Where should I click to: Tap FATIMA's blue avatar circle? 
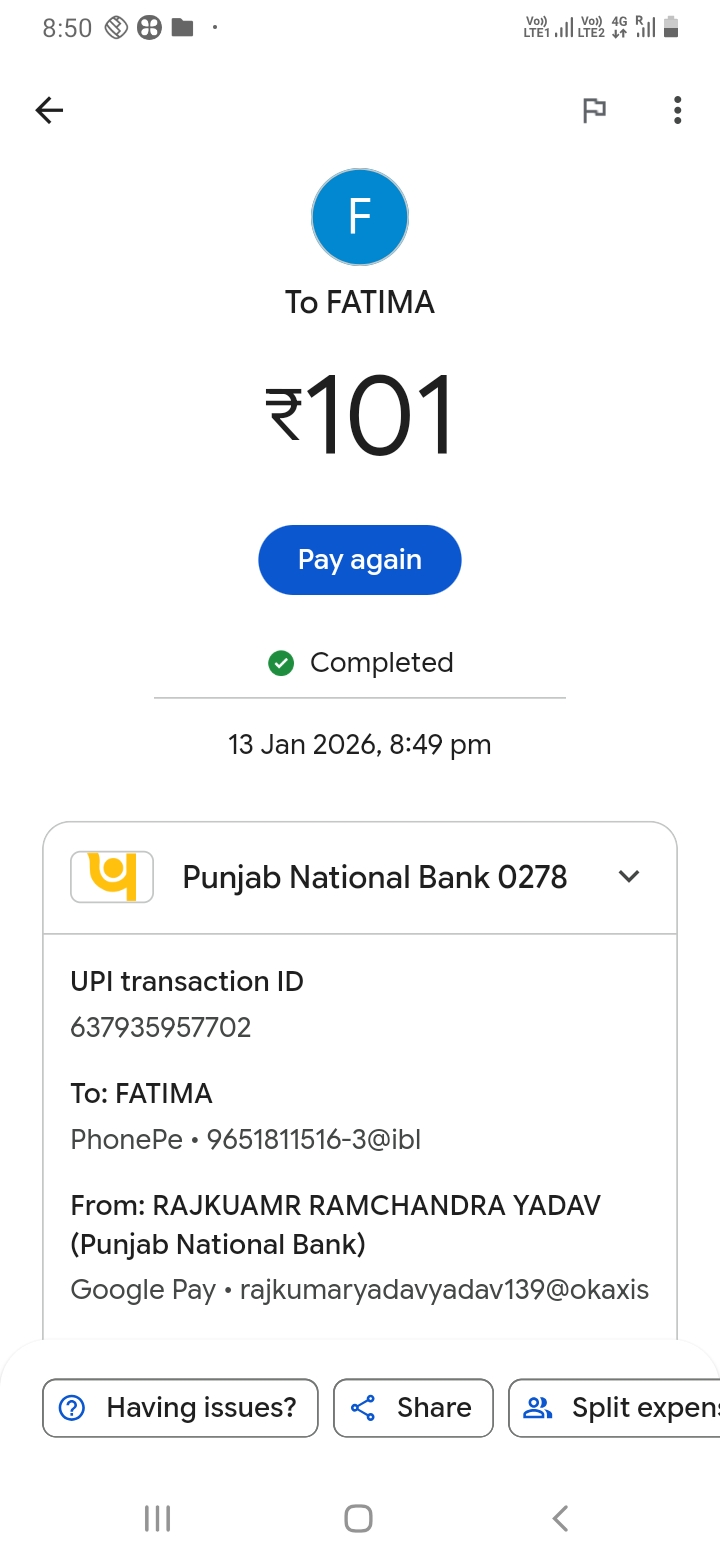pyautogui.click(x=360, y=216)
